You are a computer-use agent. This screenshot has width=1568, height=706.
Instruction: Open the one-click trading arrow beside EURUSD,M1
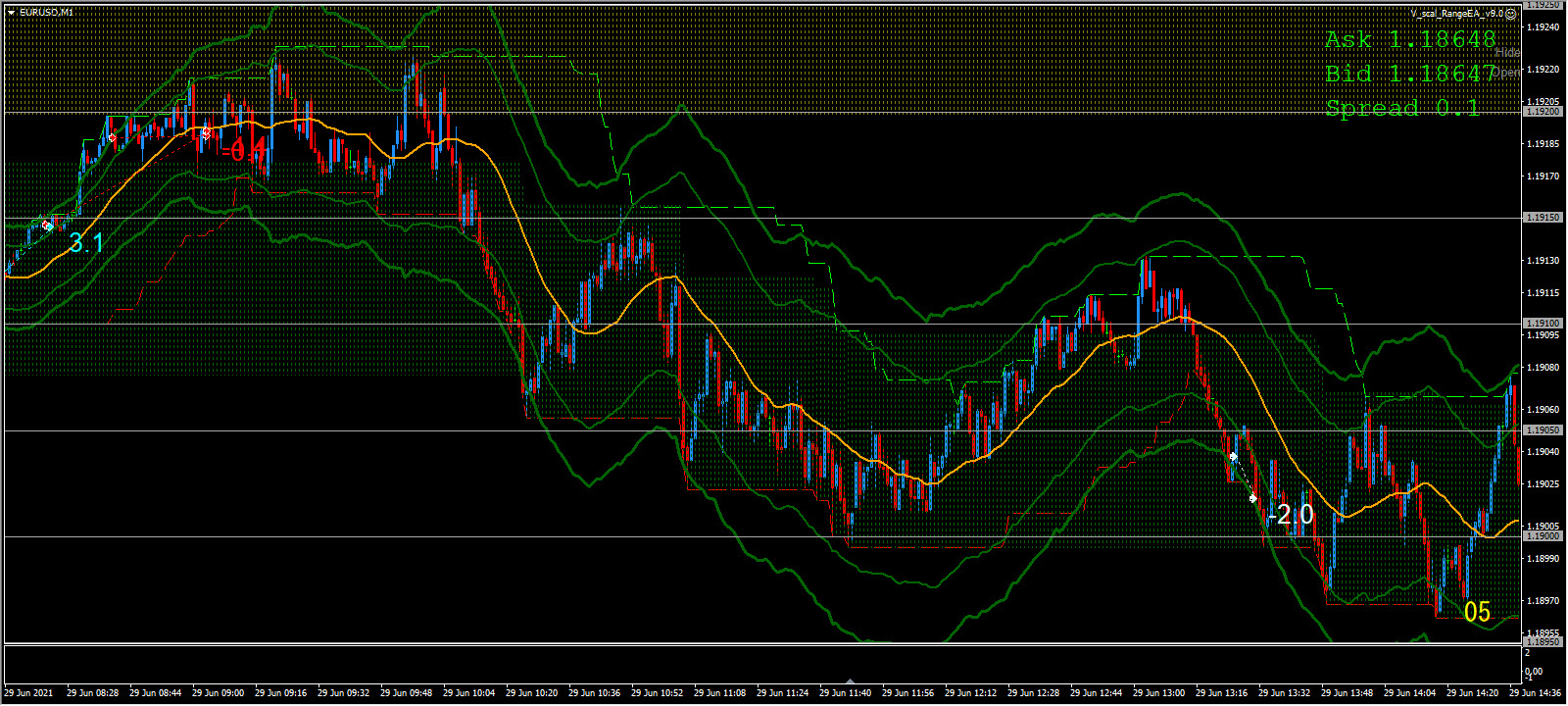(x=12, y=12)
